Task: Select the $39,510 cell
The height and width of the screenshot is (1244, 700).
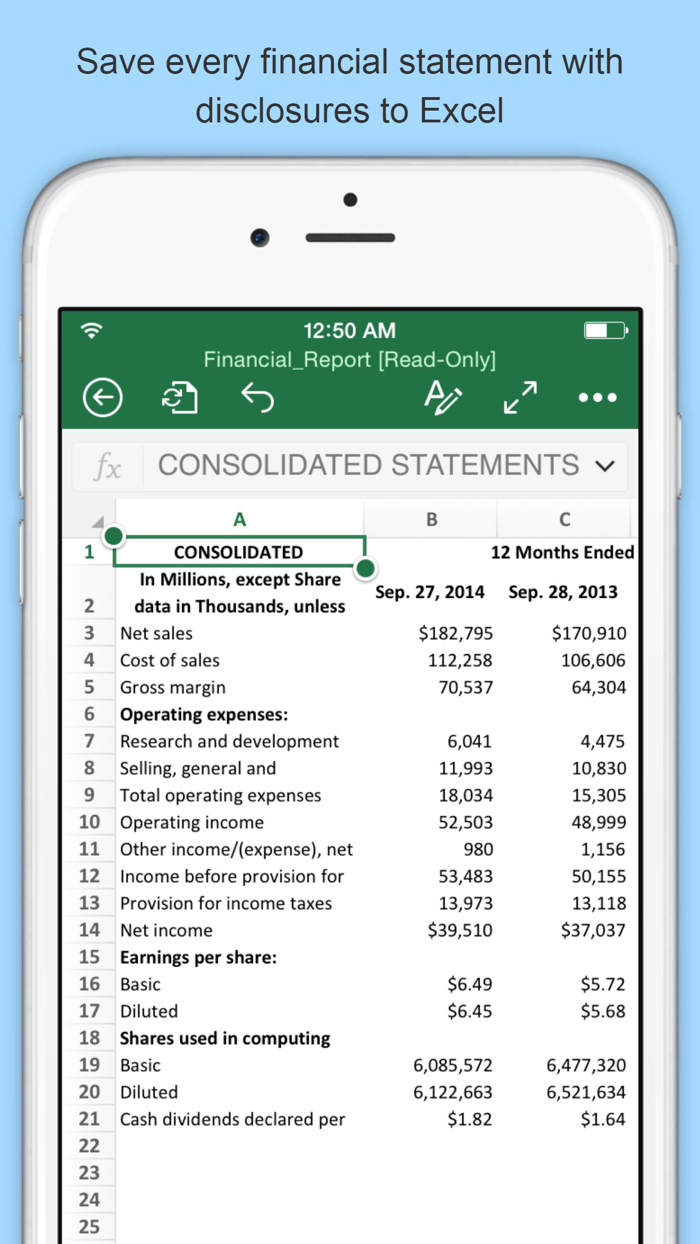Action: pyautogui.click(x=461, y=930)
